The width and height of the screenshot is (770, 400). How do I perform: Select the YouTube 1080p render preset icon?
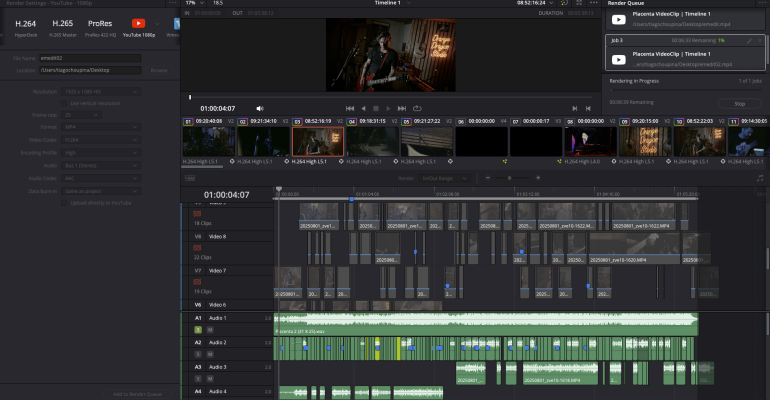pyautogui.click(x=138, y=24)
